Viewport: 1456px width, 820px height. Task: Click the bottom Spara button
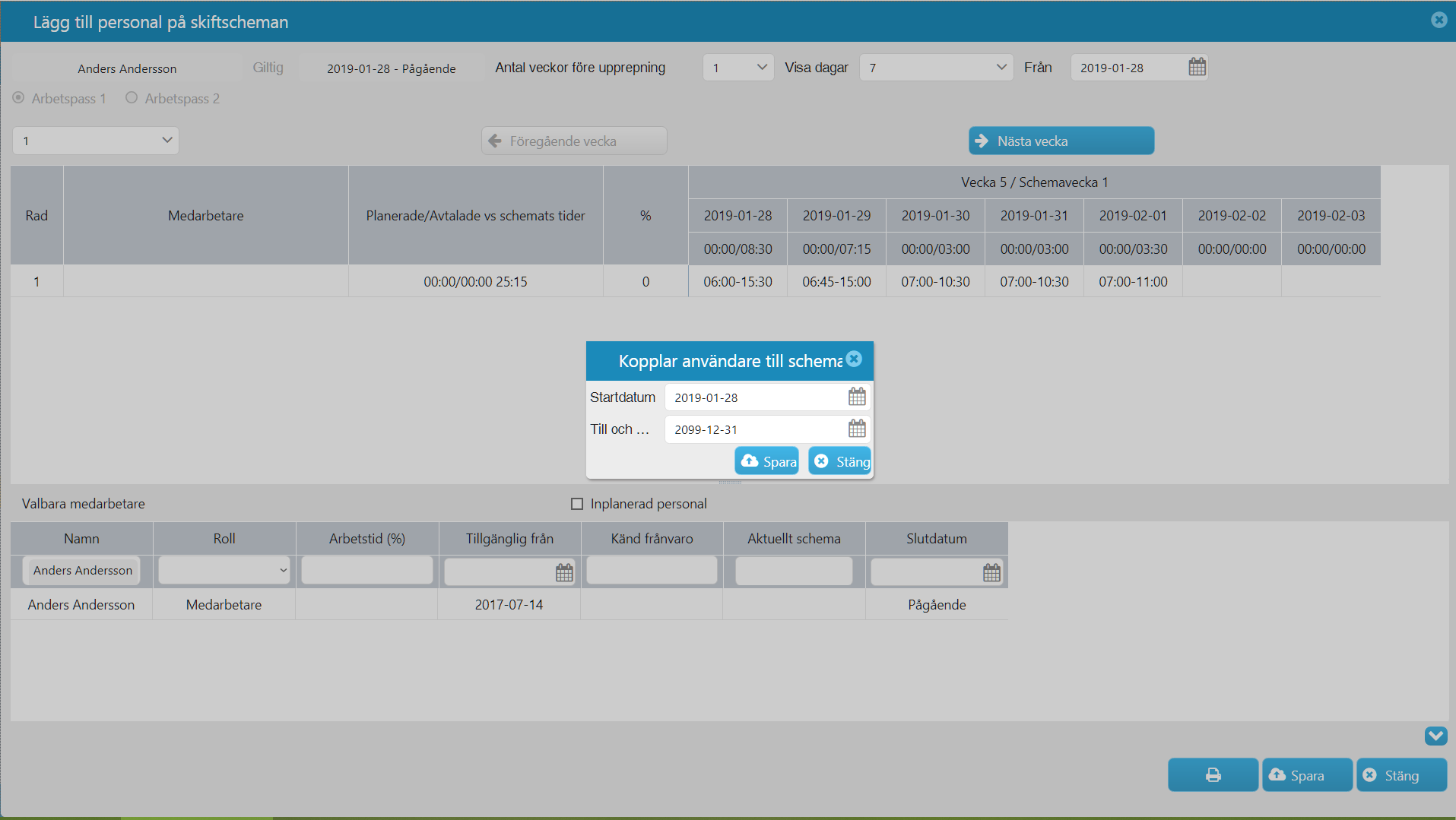1307,774
